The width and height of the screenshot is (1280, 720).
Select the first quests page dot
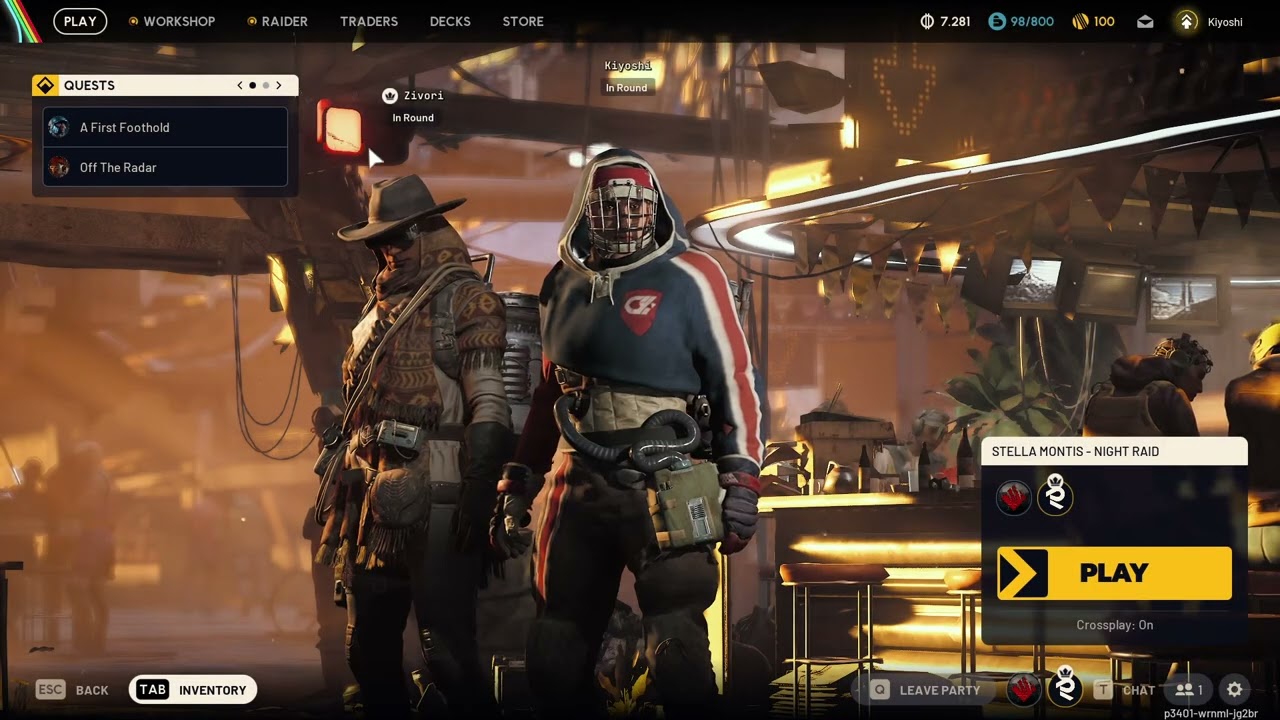point(252,86)
